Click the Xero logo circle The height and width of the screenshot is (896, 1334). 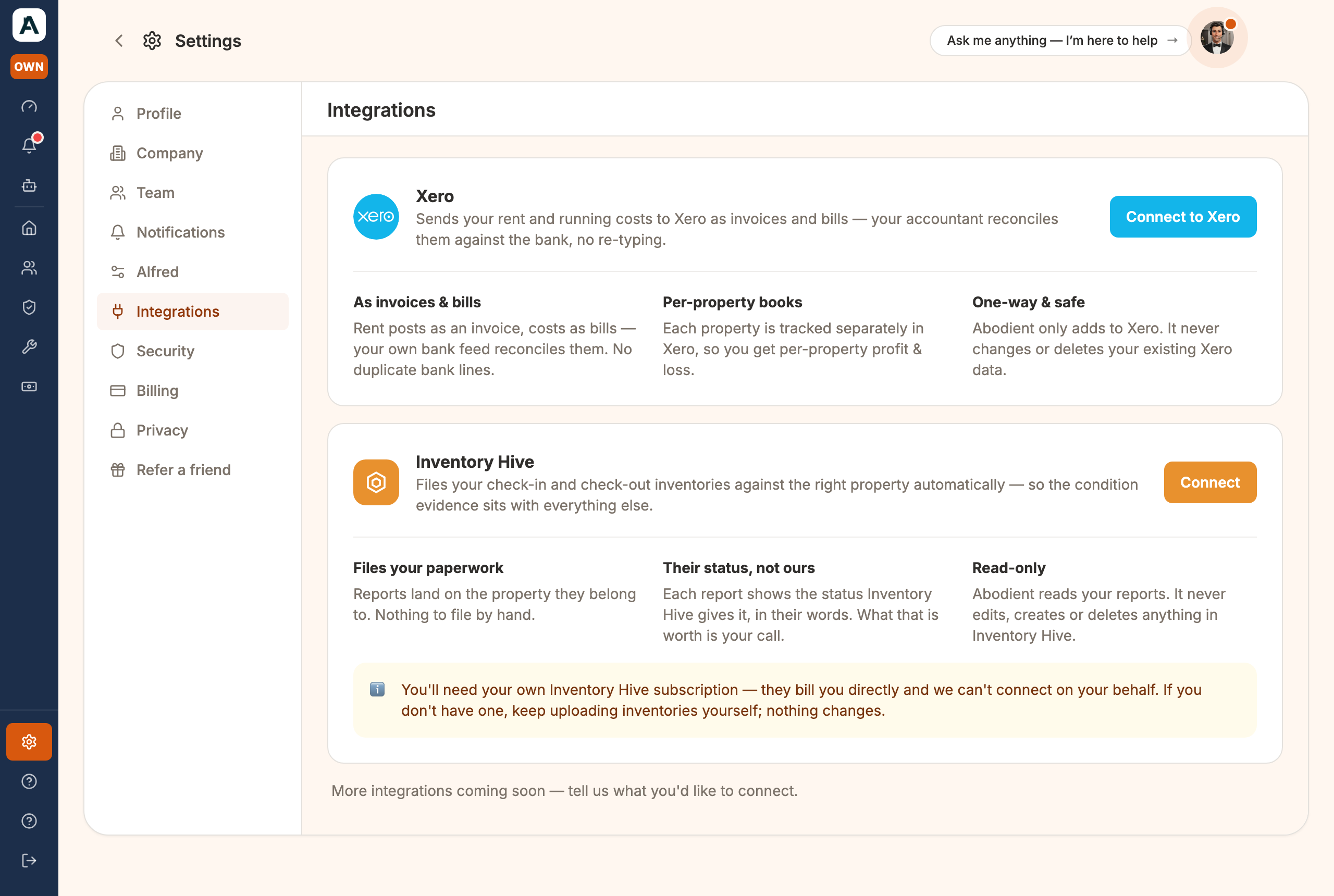[376, 217]
